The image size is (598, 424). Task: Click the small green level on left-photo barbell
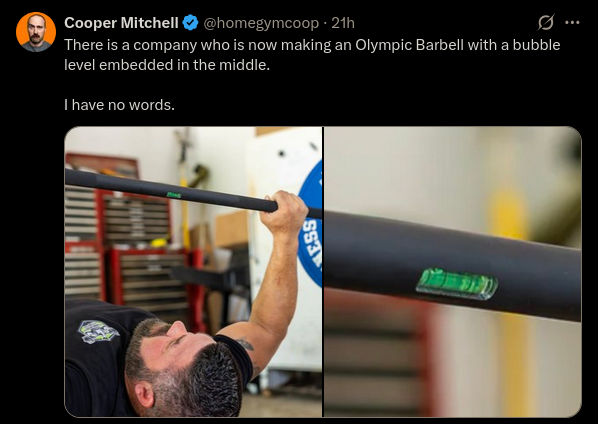[x=174, y=195]
